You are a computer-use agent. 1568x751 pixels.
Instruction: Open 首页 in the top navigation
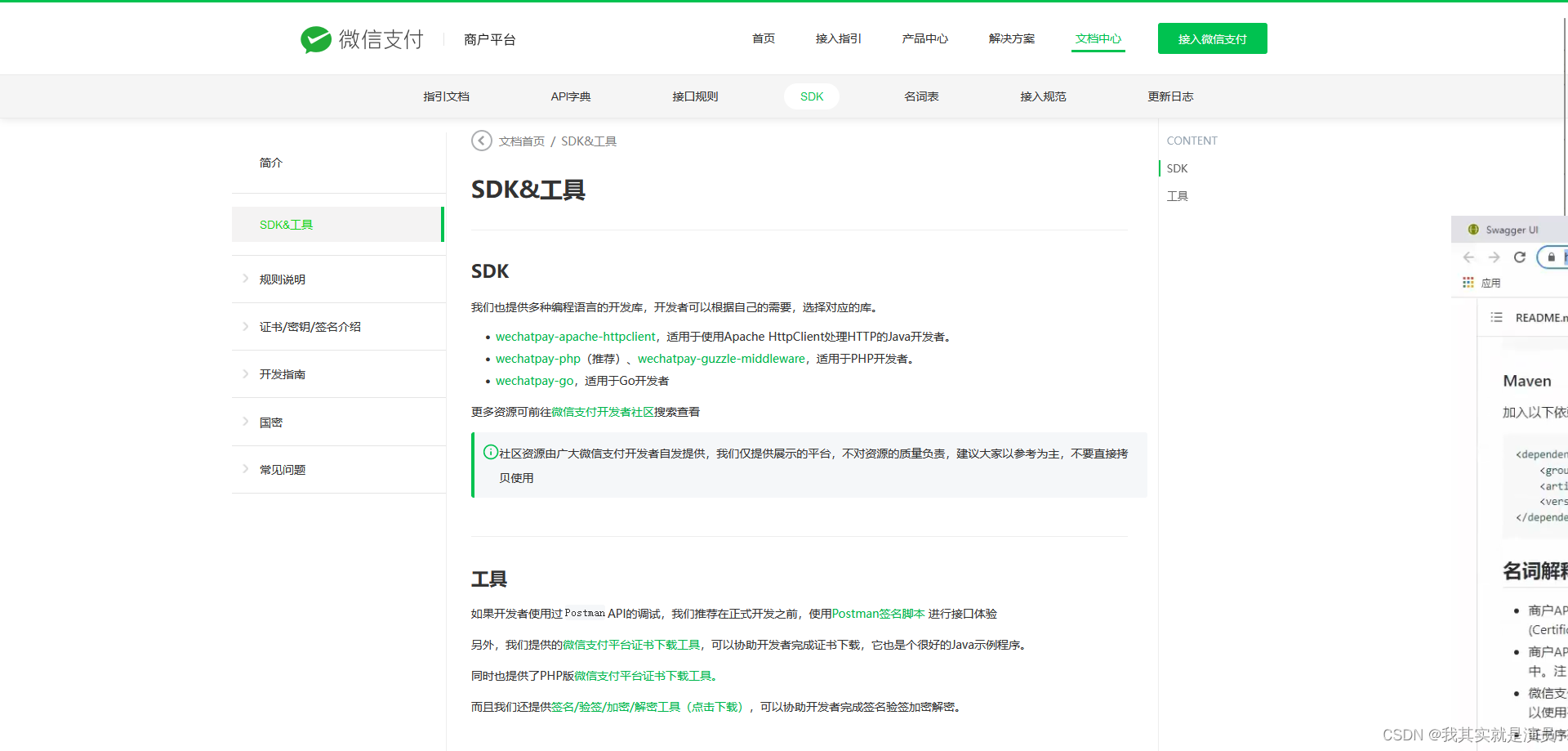[x=764, y=38]
